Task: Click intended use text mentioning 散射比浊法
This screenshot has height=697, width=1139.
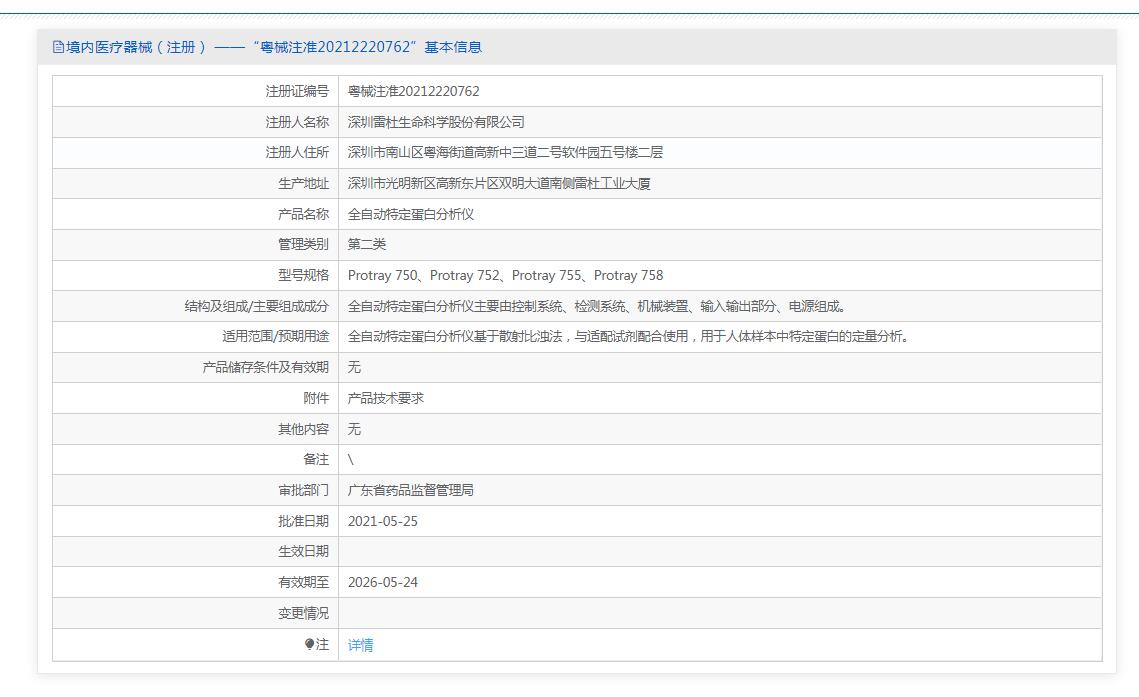Action: pyautogui.click(x=628, y=337)
